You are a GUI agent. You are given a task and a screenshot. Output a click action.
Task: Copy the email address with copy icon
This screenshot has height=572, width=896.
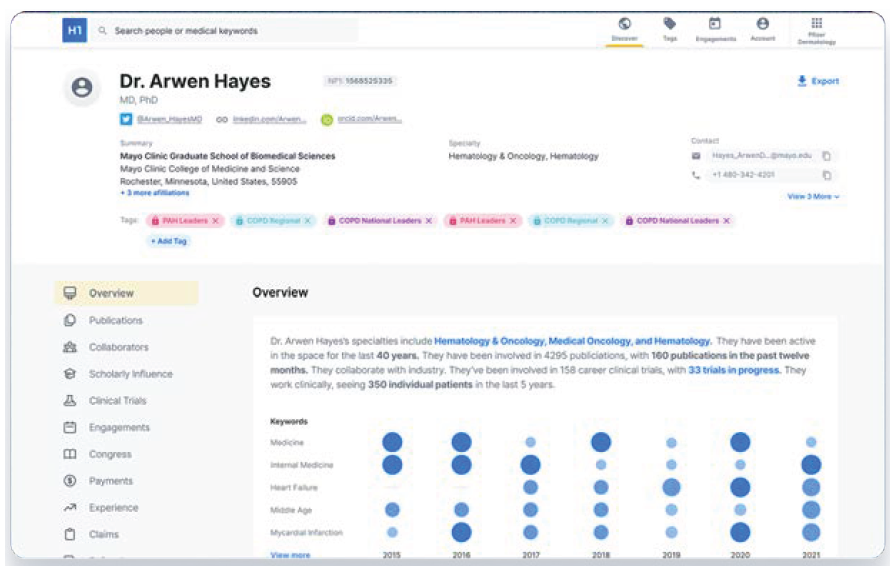coord(827,156)
